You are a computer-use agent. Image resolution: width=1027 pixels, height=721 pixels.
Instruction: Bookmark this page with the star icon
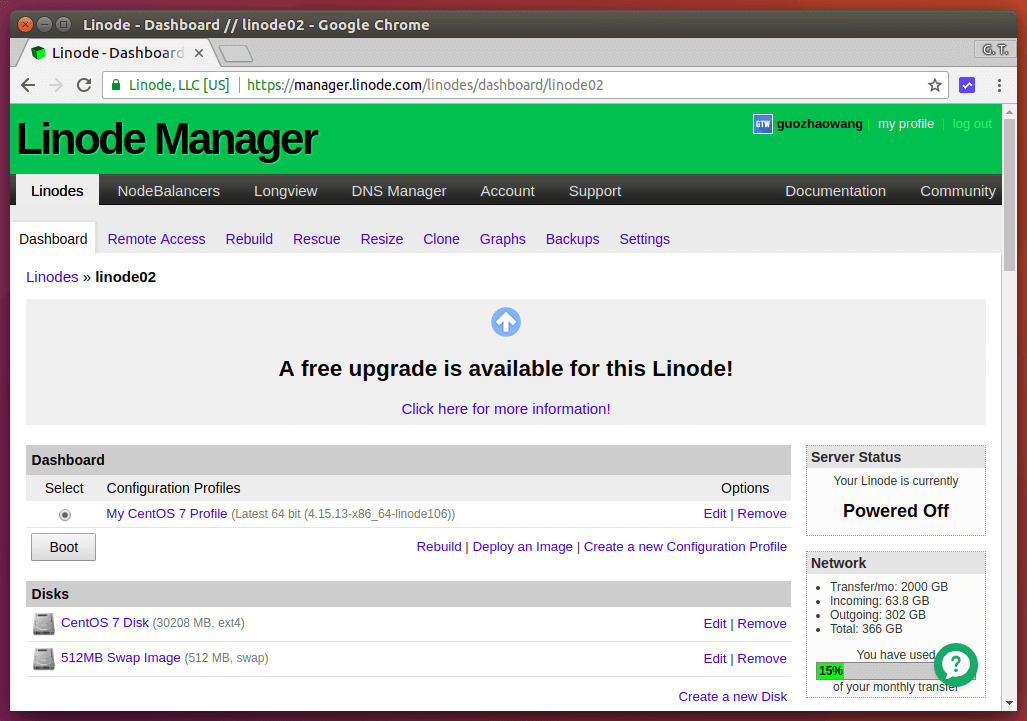[x=934, y=85]
